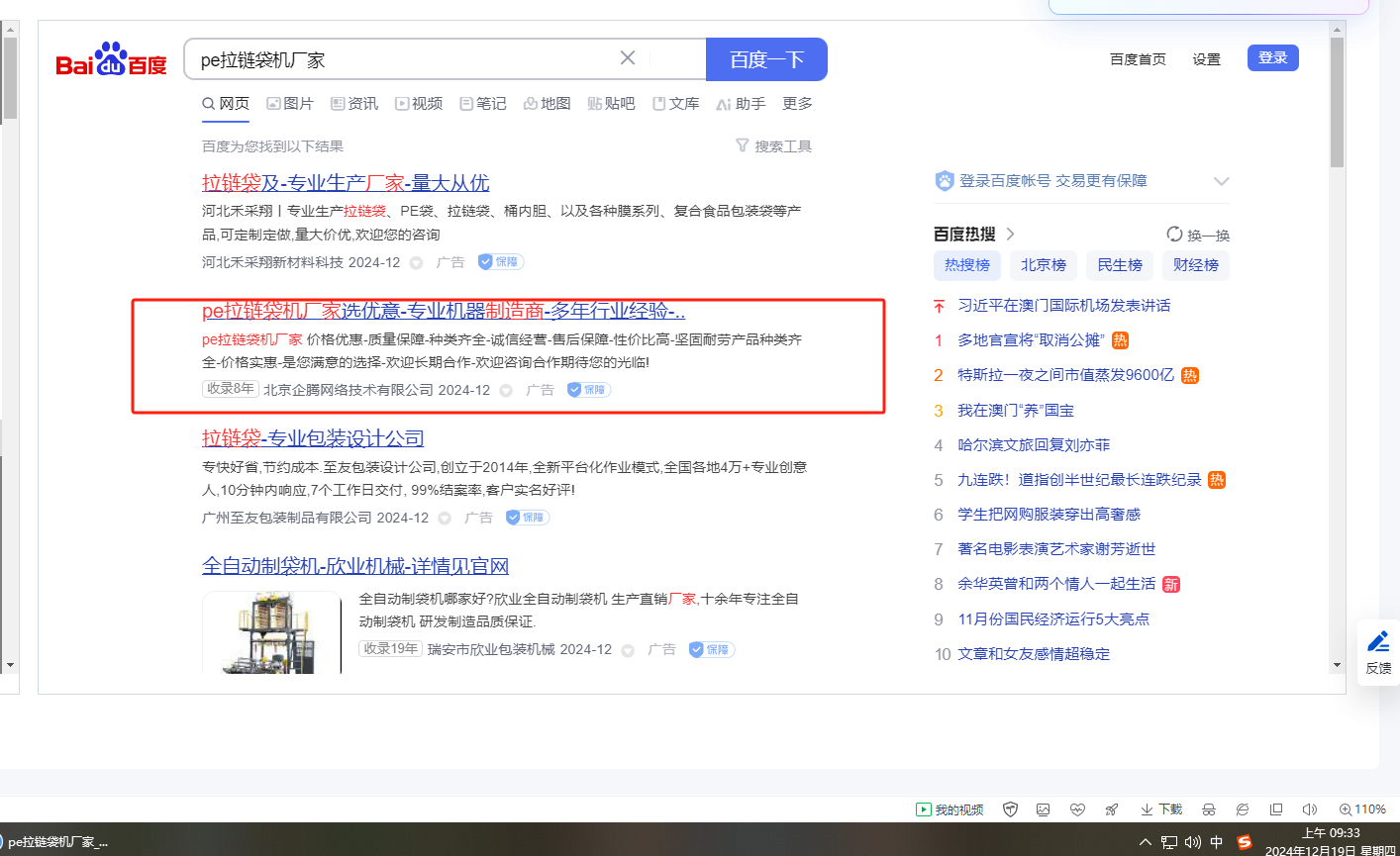Open 我的视频 in the browser status bar
The height and width of the screenshot is (856, 1400).
[x=950, y=809]
